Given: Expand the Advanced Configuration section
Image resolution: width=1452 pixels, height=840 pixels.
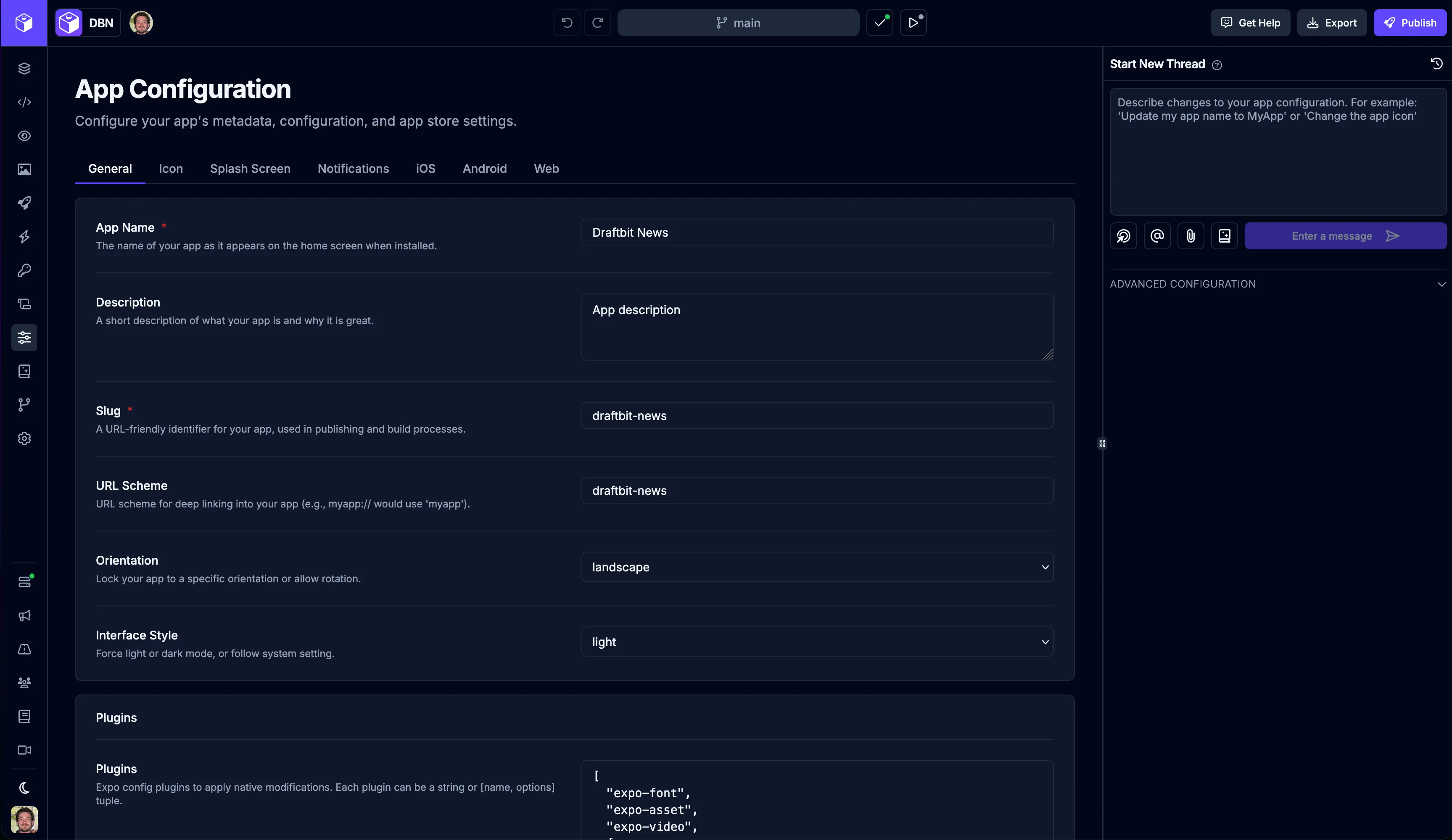Looking at the screenshot, I should 1441,283.
